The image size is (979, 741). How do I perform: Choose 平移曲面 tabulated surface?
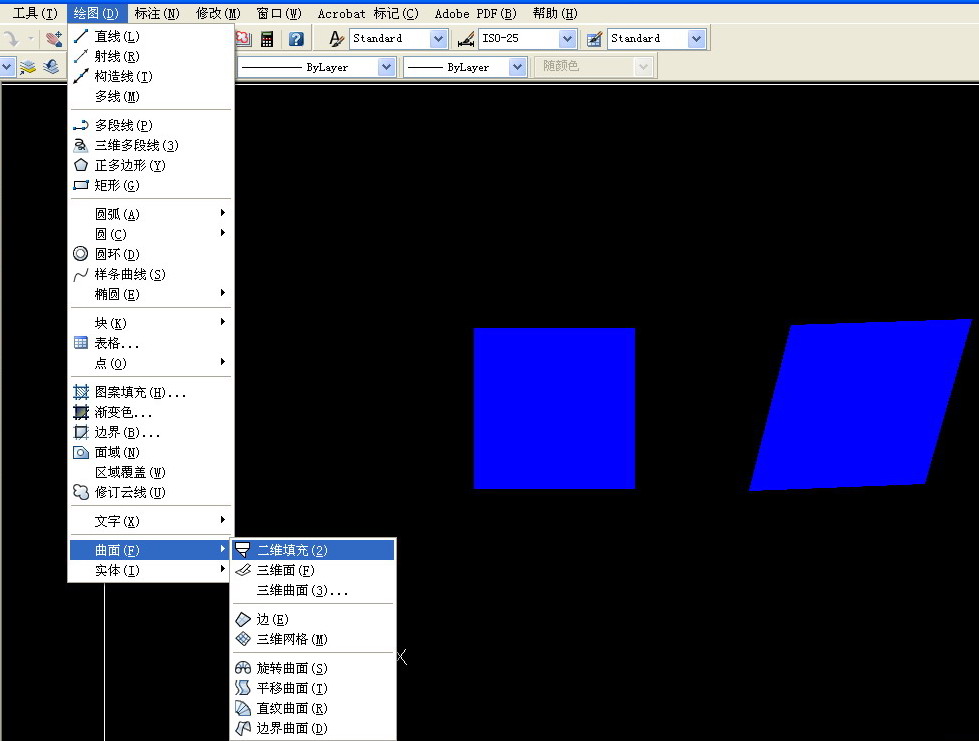[x=313, y=688]
